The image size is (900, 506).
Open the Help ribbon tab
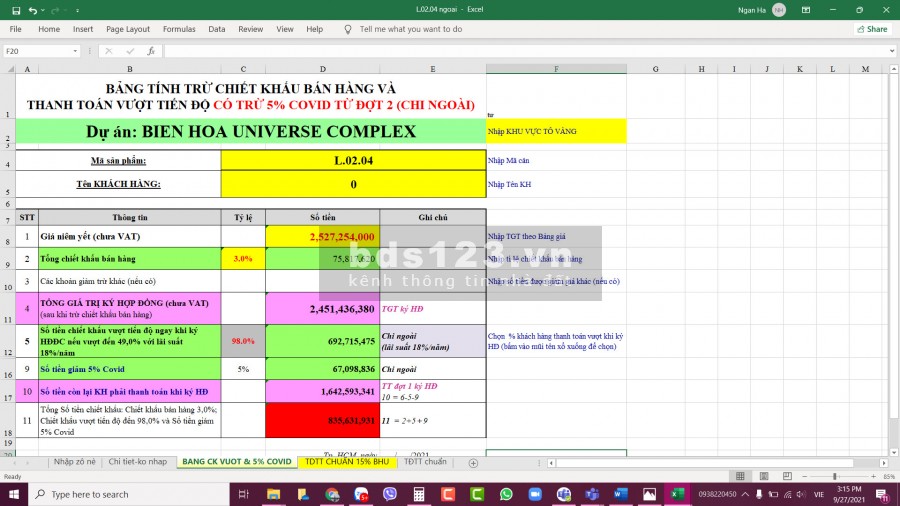click(315, 29)
